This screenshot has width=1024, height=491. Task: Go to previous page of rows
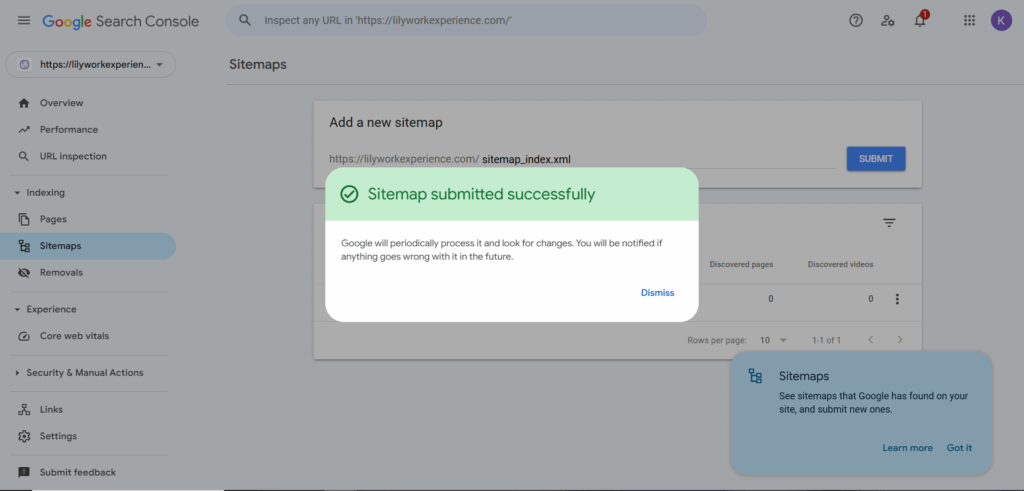point(870,340)
